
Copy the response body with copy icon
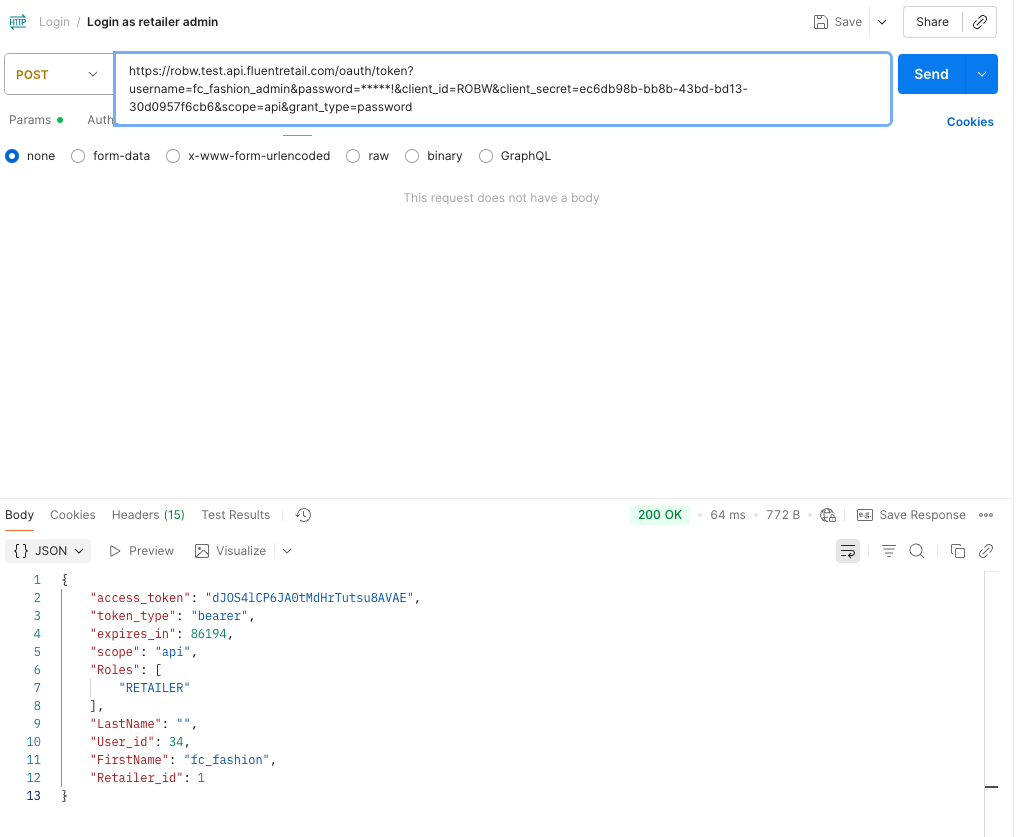click(x=957, y=551)
